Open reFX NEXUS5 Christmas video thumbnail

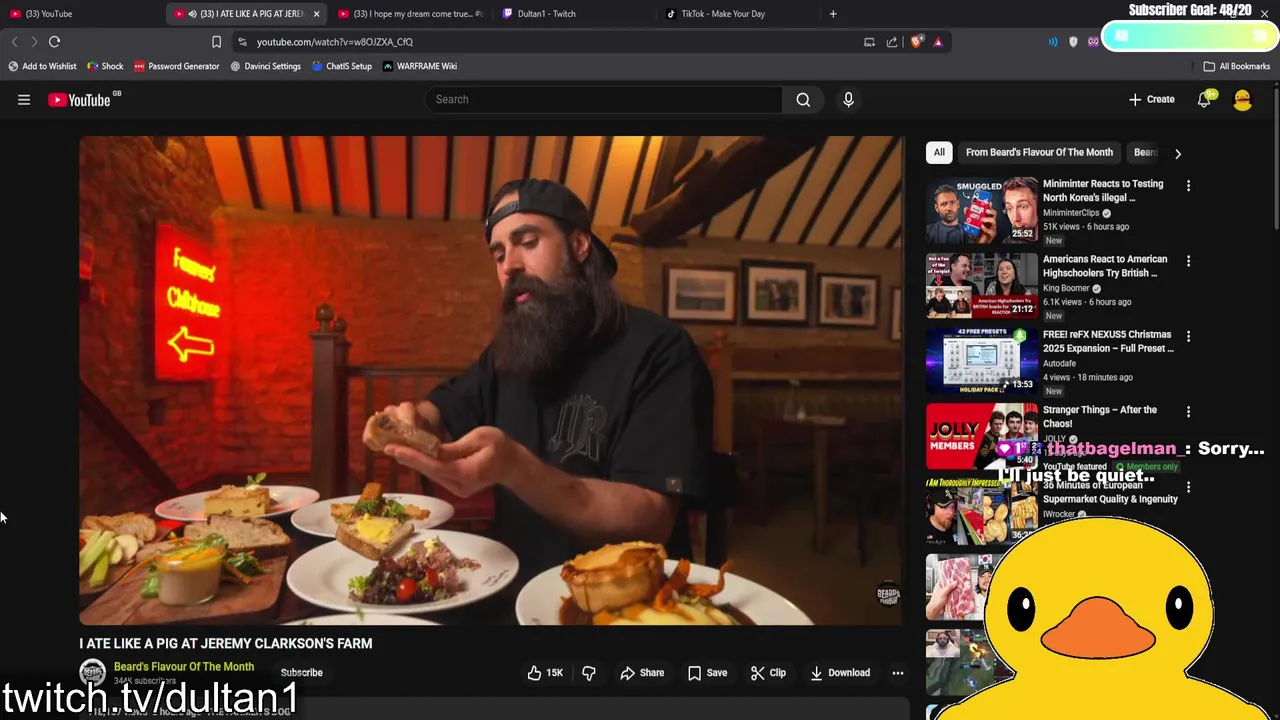pyautogui.click(x=982, y=360)
